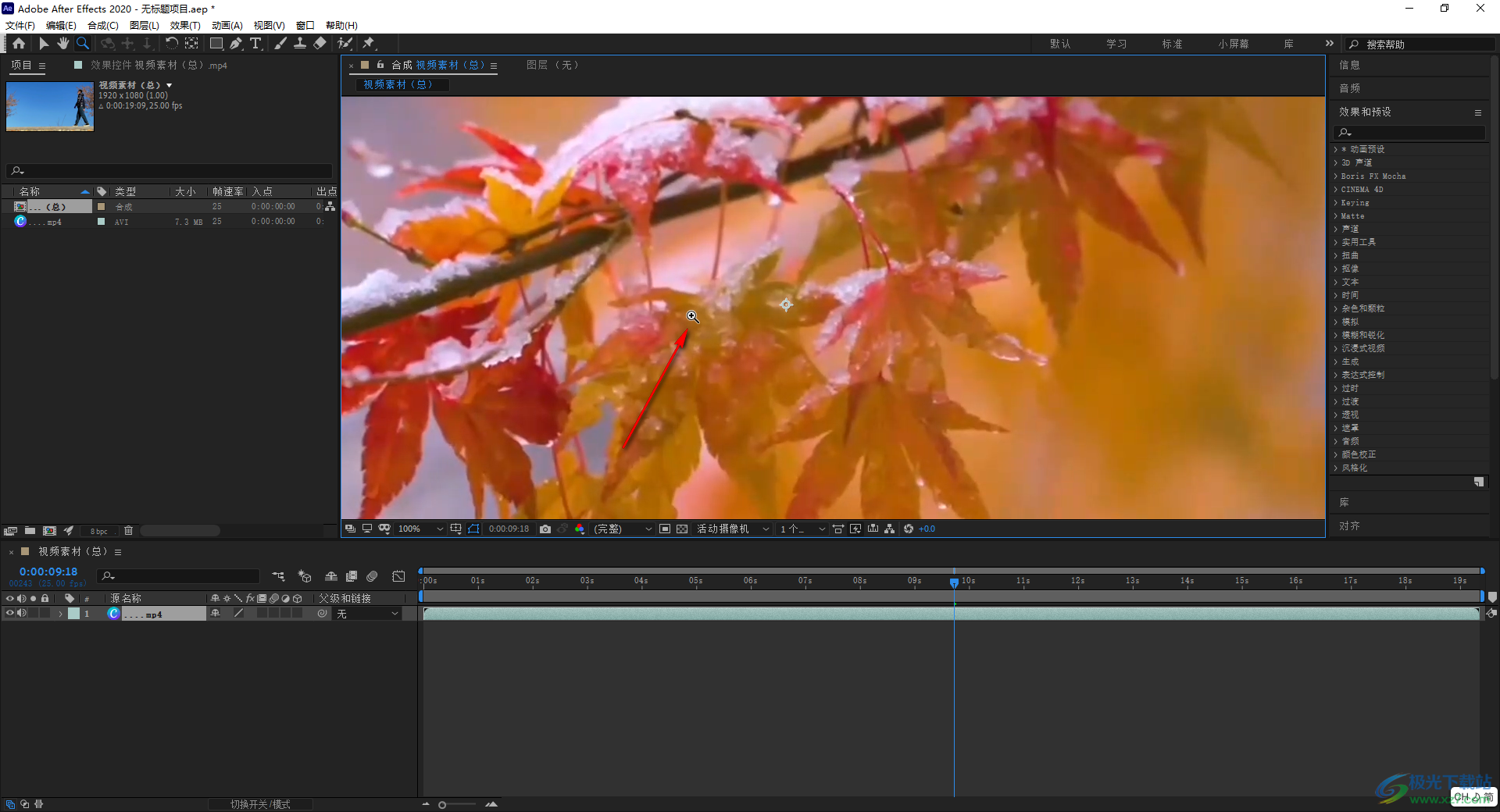Click the Home icon in toolbar
The image size is (1500, 812).
pos(19,44)
